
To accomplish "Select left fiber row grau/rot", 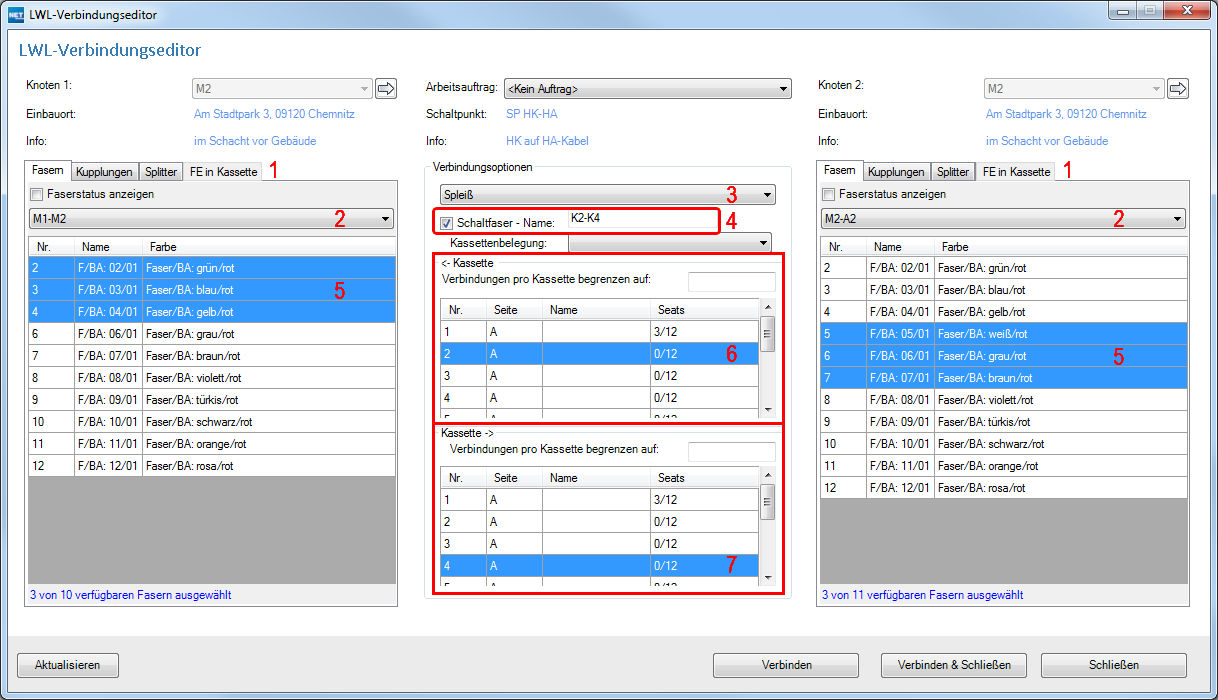I will click(x=212, y=334).
